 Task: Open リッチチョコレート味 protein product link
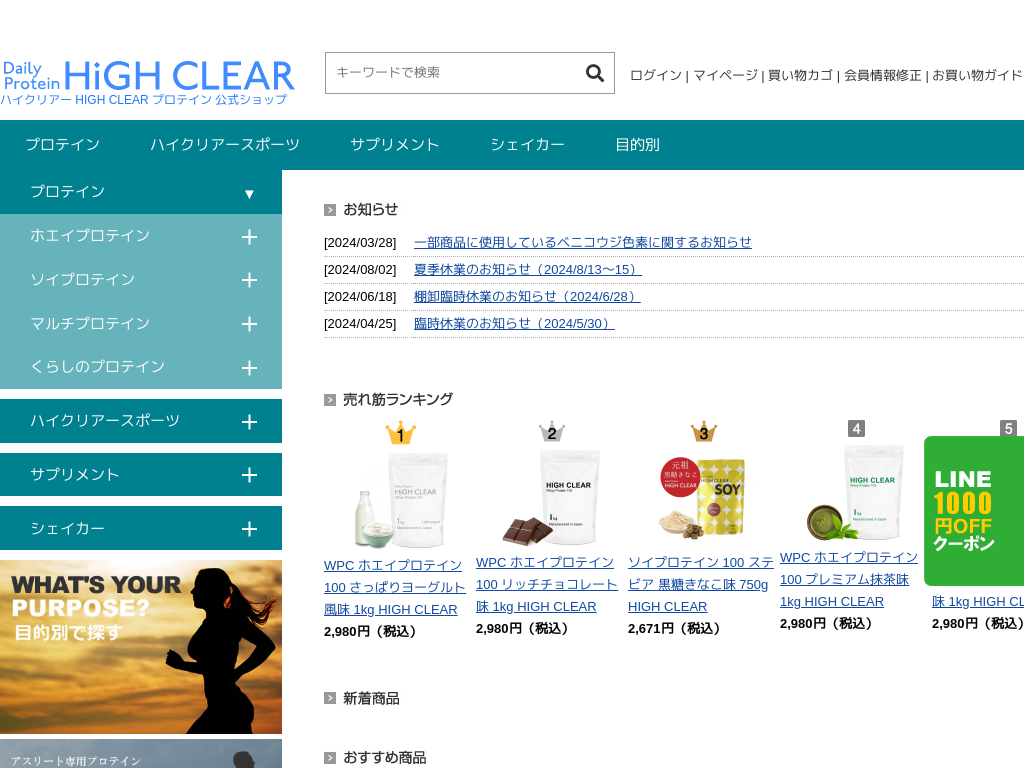coord(547,584)
